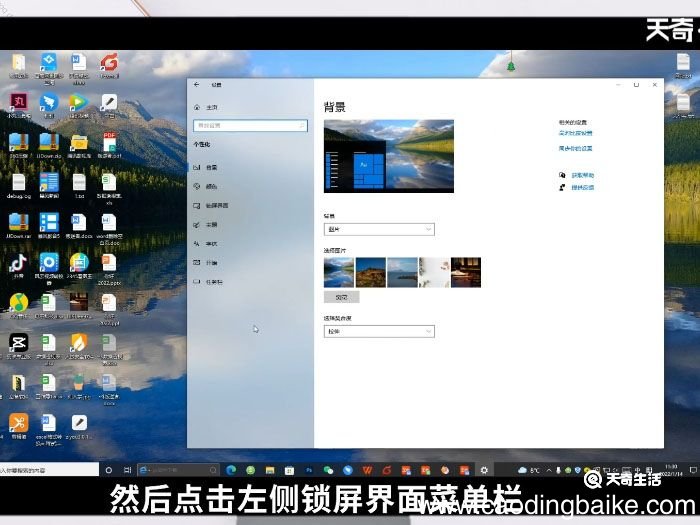Screen dimensions: 700x525
Task: Pick the white floral picture thumbnail
Action: [434, 272]
